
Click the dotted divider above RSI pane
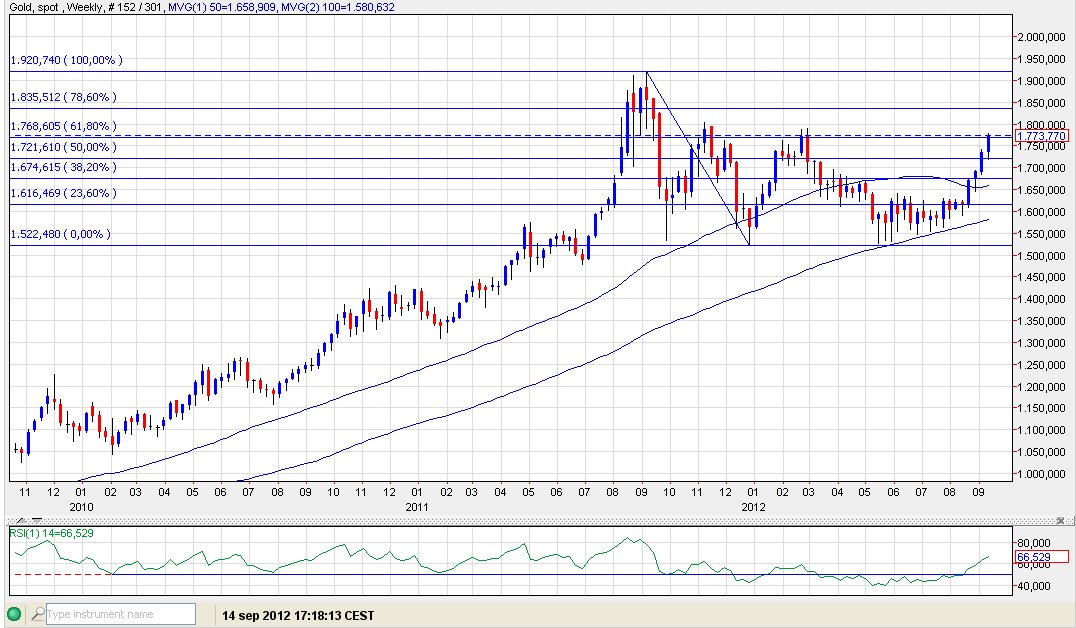(535, 521)
